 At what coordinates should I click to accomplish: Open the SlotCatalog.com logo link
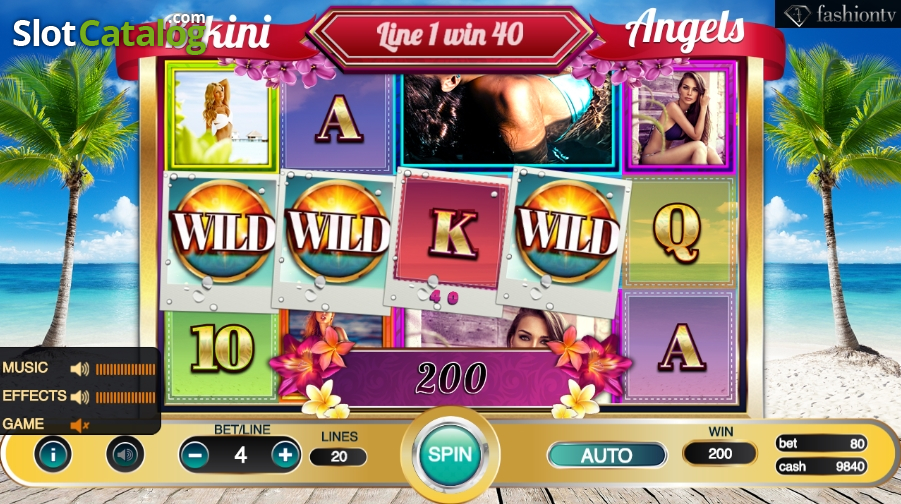[109, 33]
